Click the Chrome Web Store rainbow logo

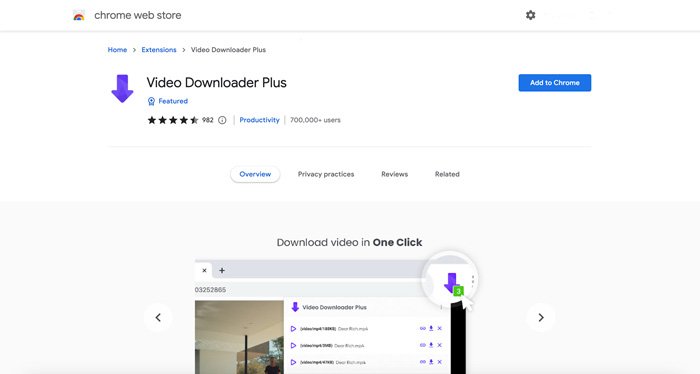(x=79, y=15)
